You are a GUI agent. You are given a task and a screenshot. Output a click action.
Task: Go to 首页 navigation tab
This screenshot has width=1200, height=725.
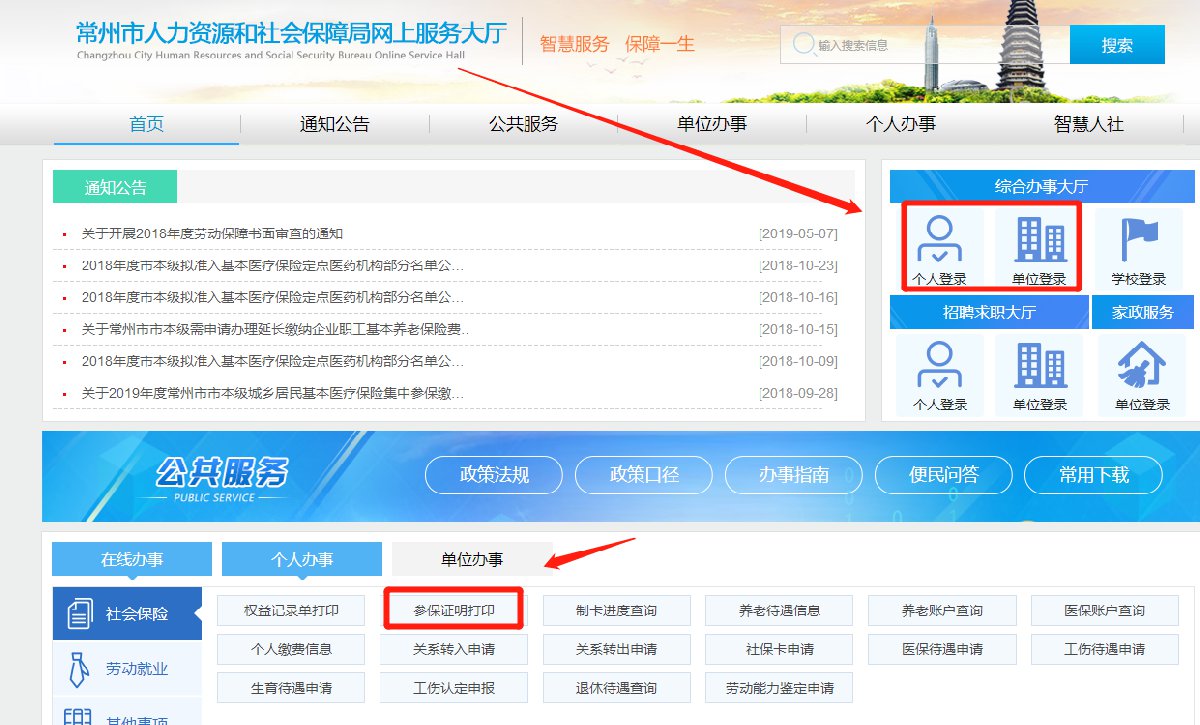146,124
